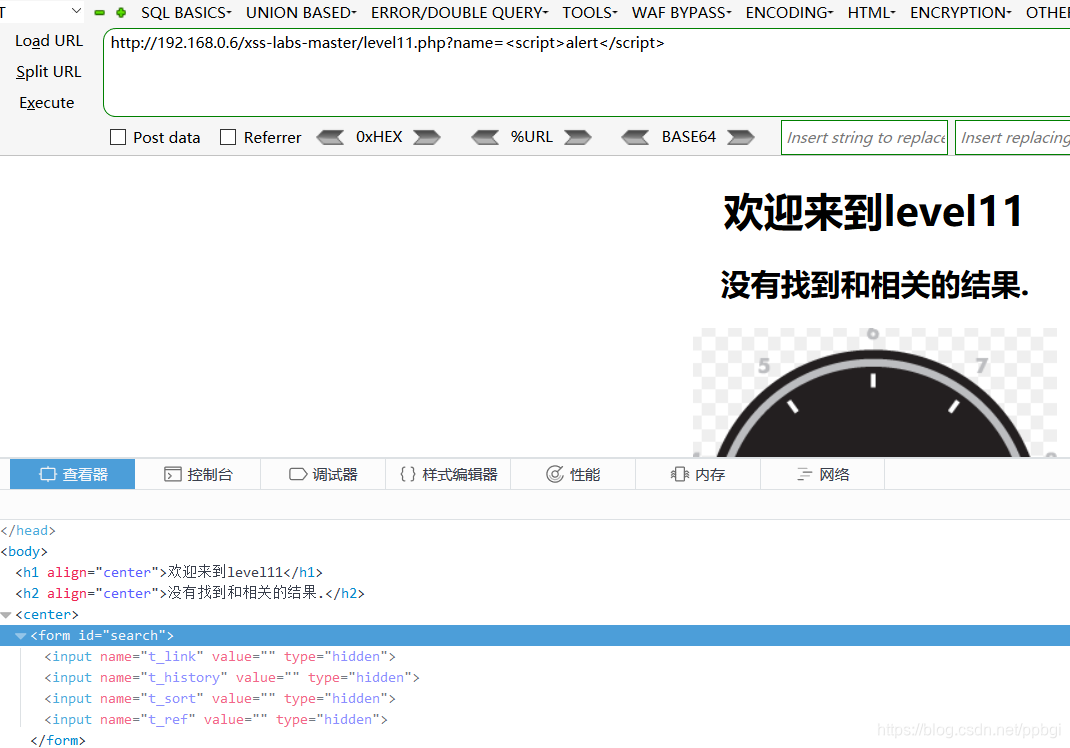The width and height of the screenshot is (1070, 748).
Task: Click the right arrow after BASE64
Action: (740, 137)
